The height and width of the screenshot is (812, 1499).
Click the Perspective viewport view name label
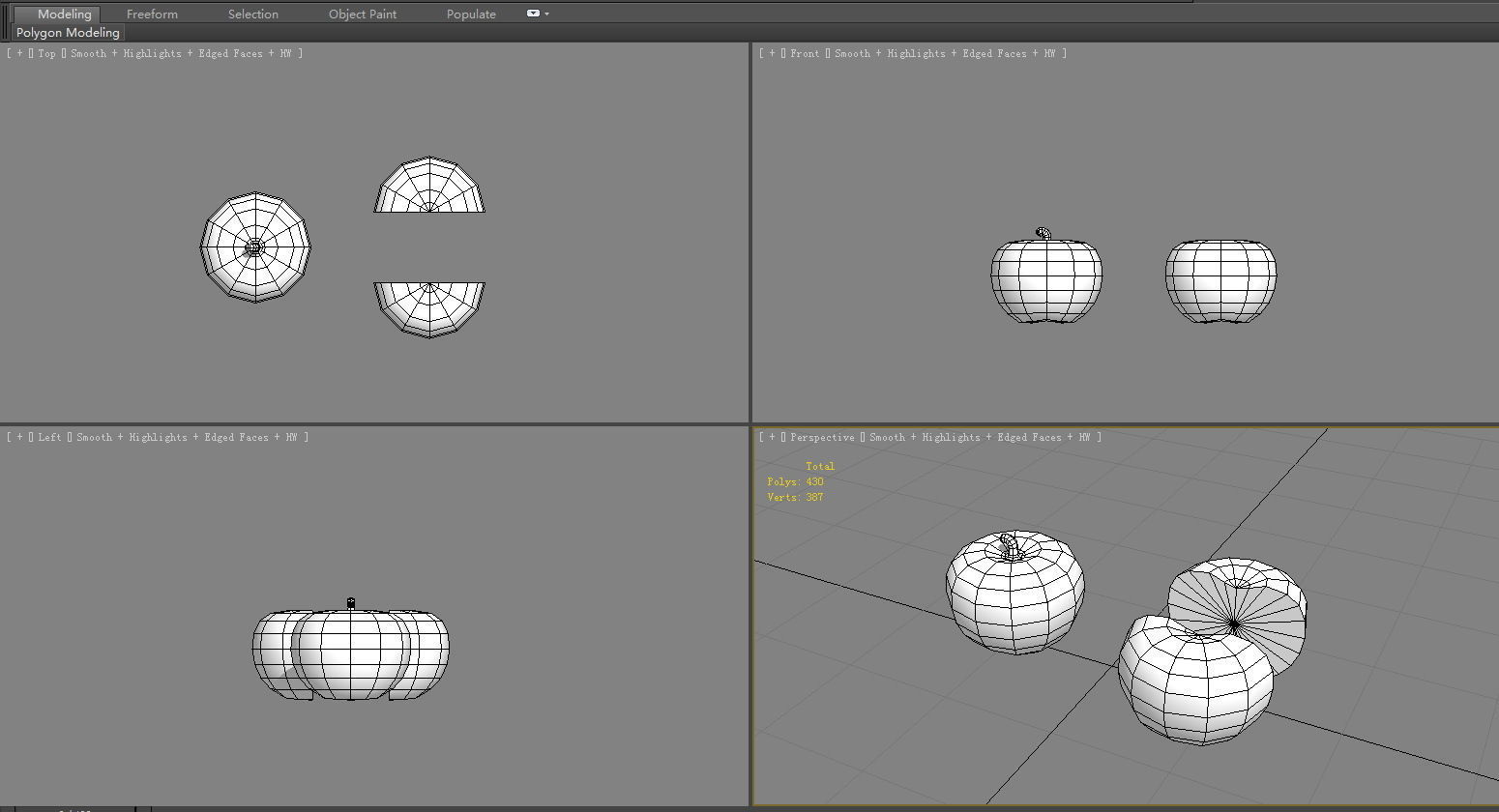coord(822,437)
